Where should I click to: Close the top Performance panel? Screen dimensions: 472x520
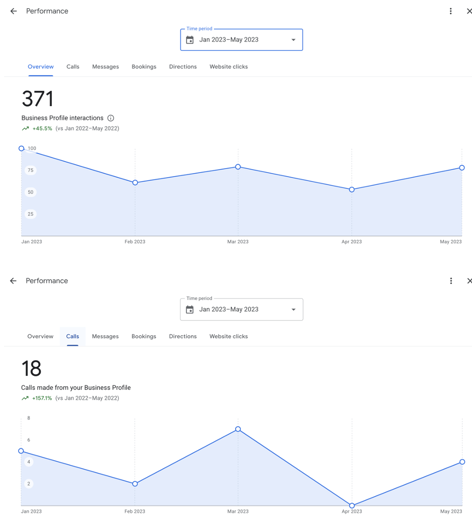coord(469,11)
